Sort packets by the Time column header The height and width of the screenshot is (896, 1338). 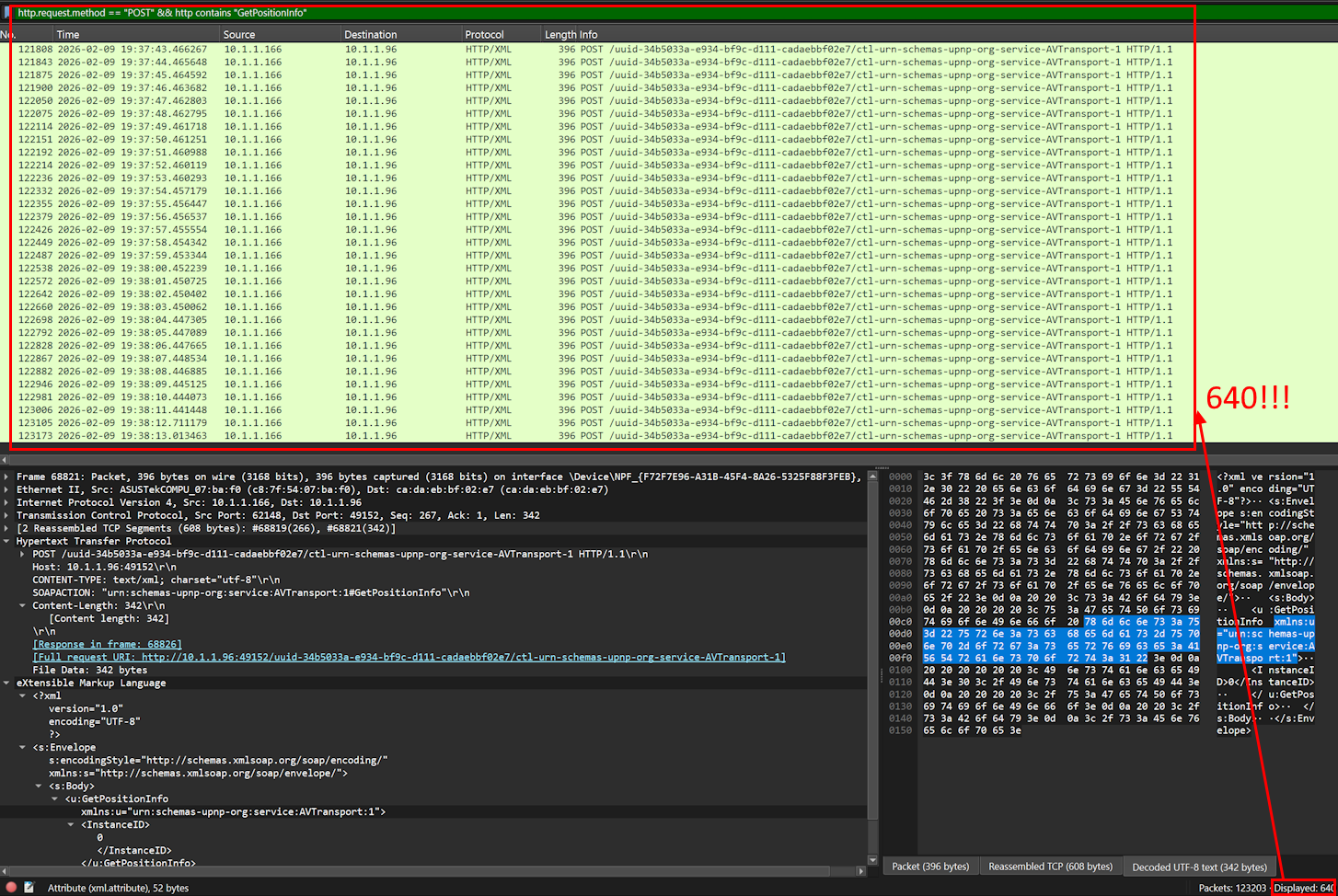click(x=68, y=34)
